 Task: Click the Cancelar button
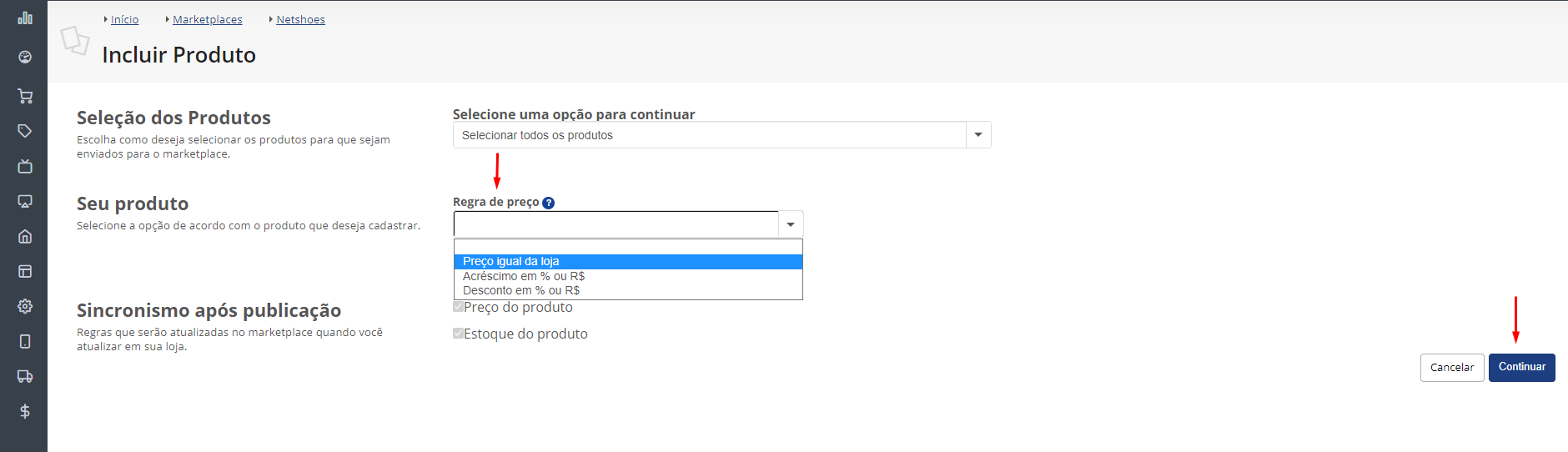(x=1452, y=368)
